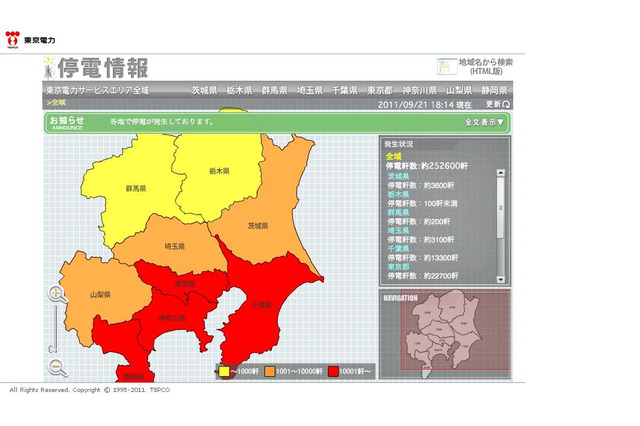Click 100軒未満 value under 栃木県
The width and height of the screenshot is (640, 426).
click(x=440, y=203)
